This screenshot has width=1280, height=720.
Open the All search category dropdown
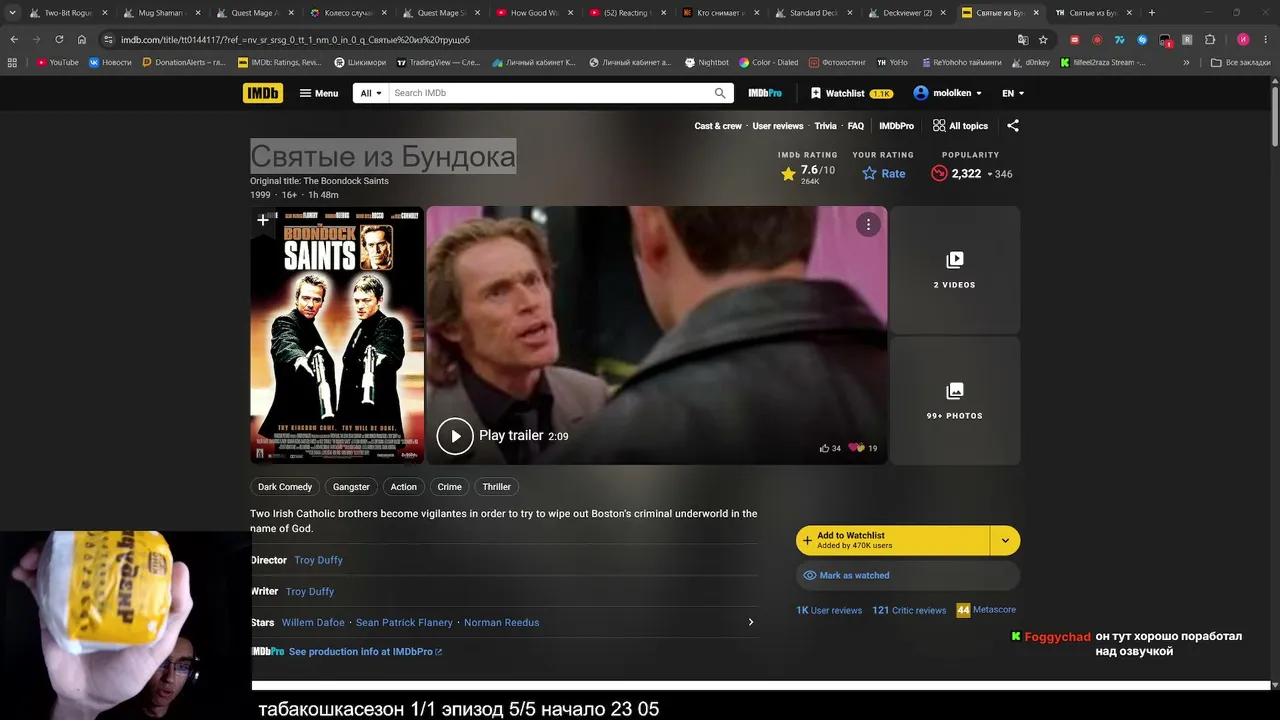tap(371, 93)
